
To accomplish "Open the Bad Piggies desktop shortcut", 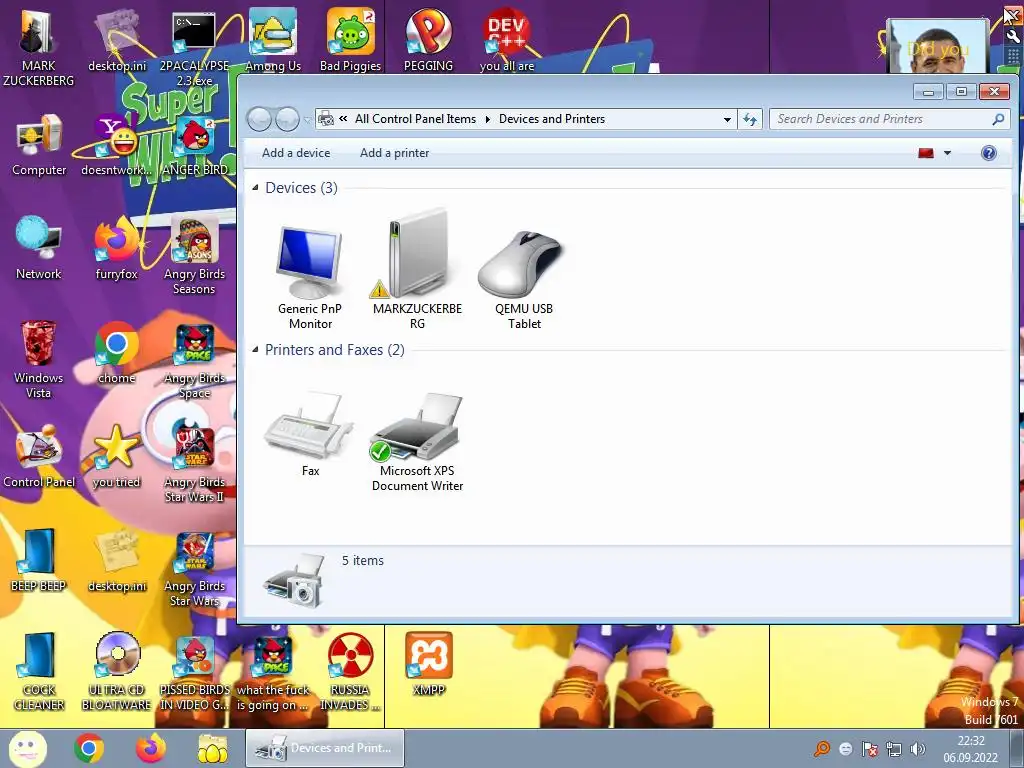I will [x=350, y=40].
